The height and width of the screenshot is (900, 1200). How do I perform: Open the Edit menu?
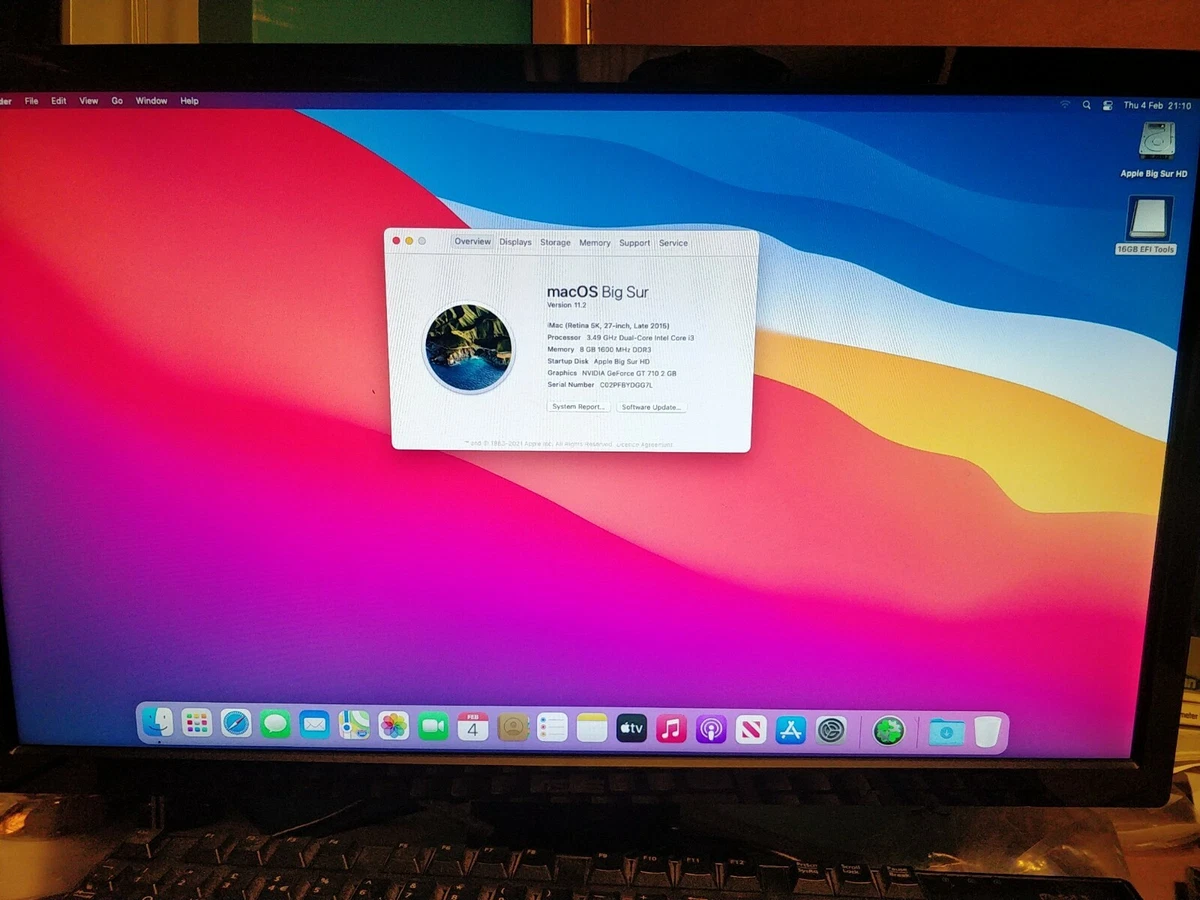coord(59,101)
